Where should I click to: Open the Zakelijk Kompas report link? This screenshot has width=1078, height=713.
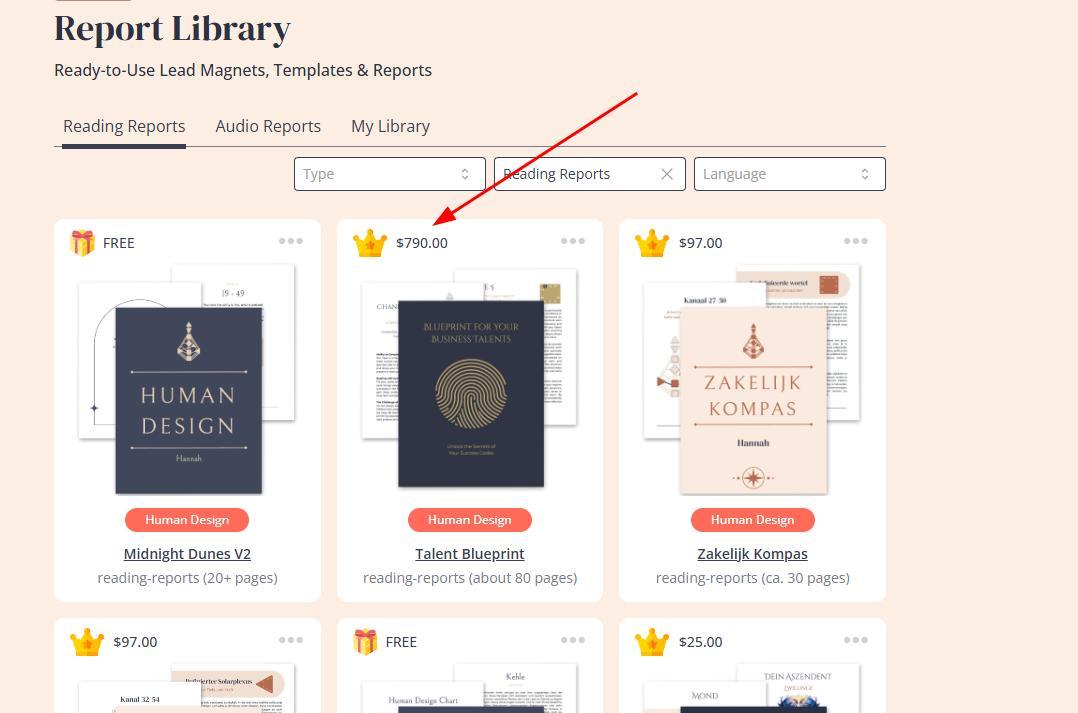click(x=752, y=553)
